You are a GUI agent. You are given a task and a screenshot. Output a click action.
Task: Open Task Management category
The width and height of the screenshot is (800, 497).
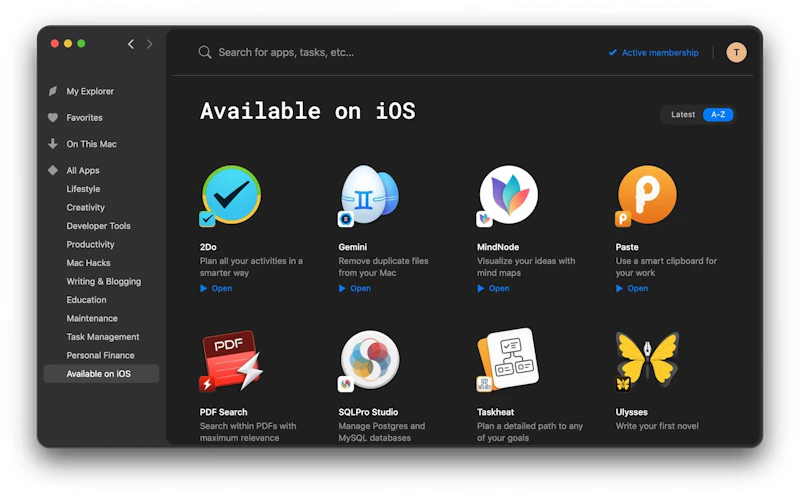point(103,337)
